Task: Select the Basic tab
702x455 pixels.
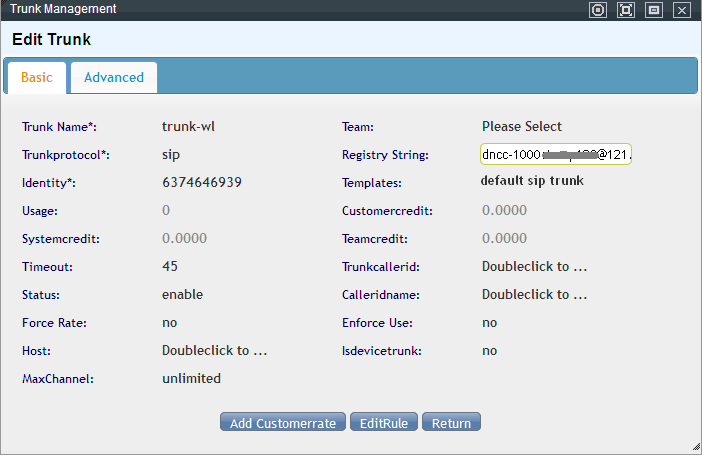Action: tap(37, 77)
